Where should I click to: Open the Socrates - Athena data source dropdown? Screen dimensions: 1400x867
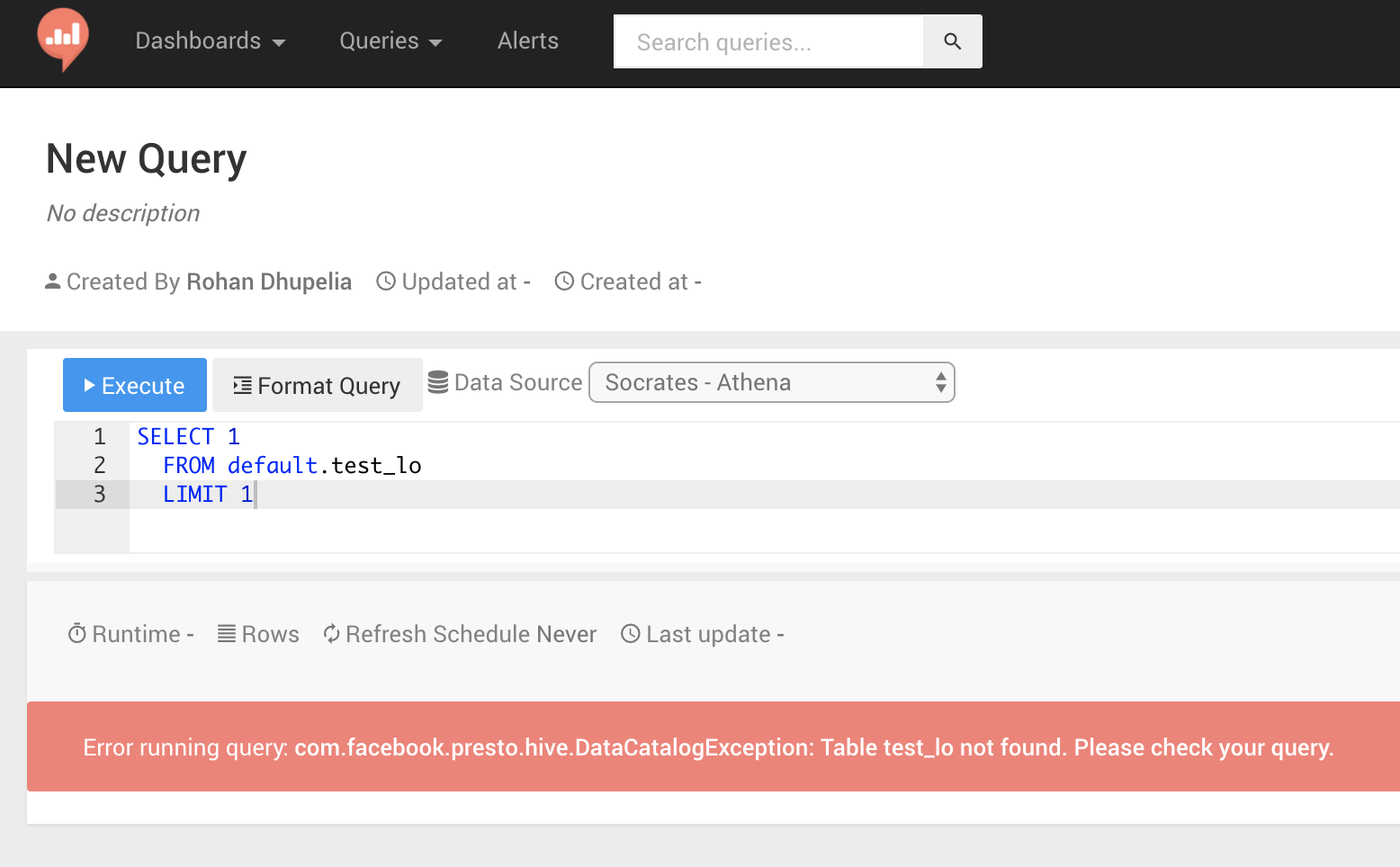[772, 382]
